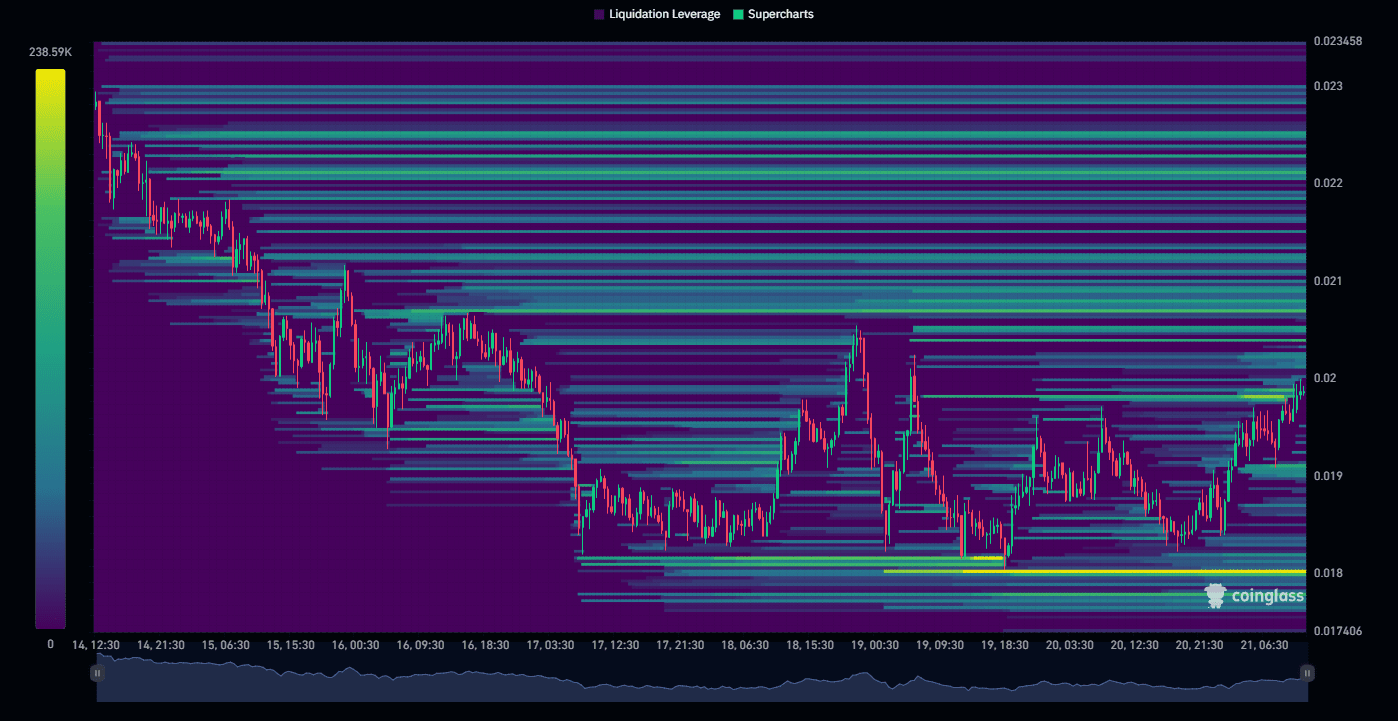The width and height of the screenshot is (1398, 721).
Task: Click the "14, 12:30" time axis label
Action: 97,646
